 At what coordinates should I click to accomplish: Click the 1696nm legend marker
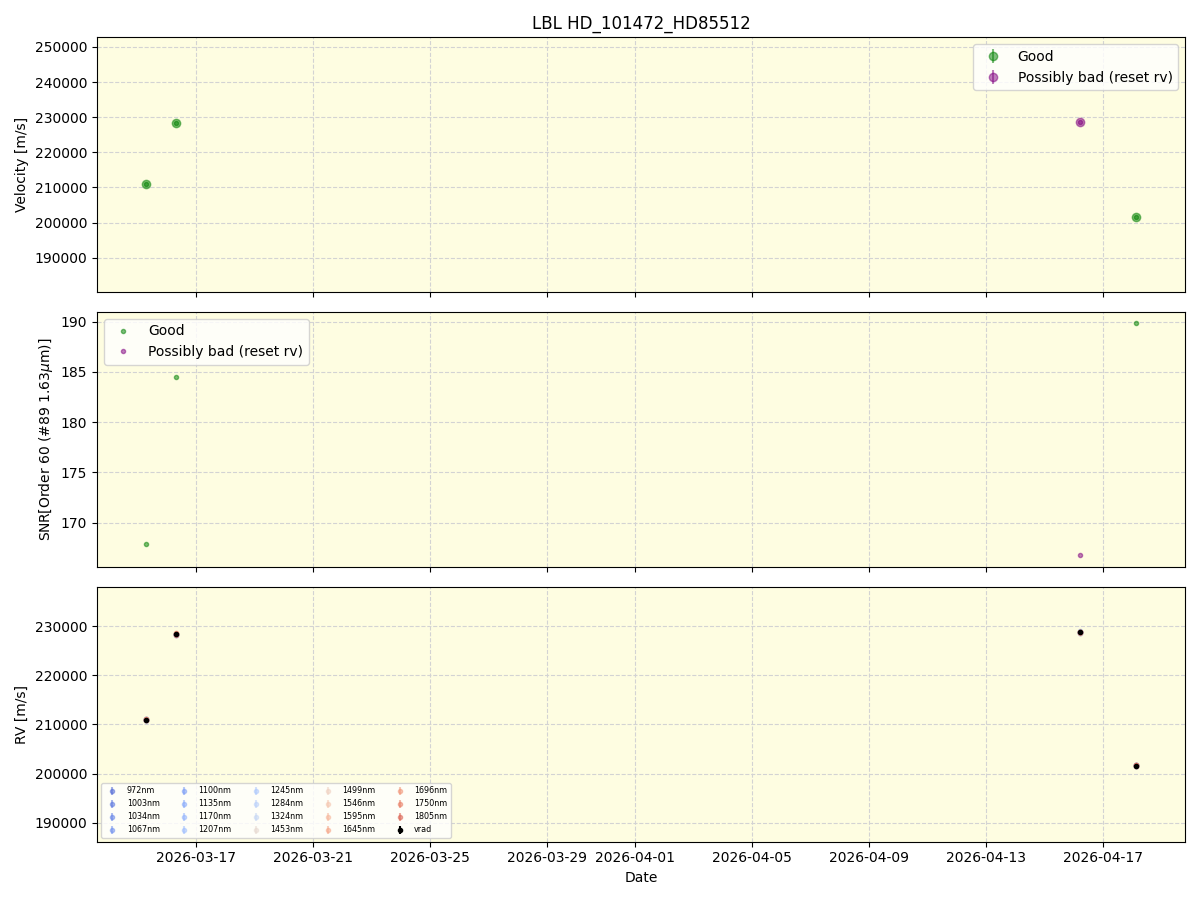pyautogui.click(x=400, y=791)
